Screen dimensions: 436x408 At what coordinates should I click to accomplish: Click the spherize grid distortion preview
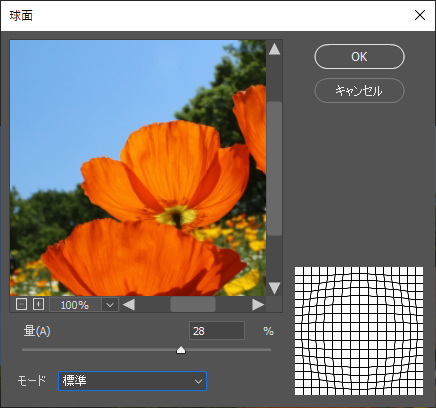click(x=359, y=331)
